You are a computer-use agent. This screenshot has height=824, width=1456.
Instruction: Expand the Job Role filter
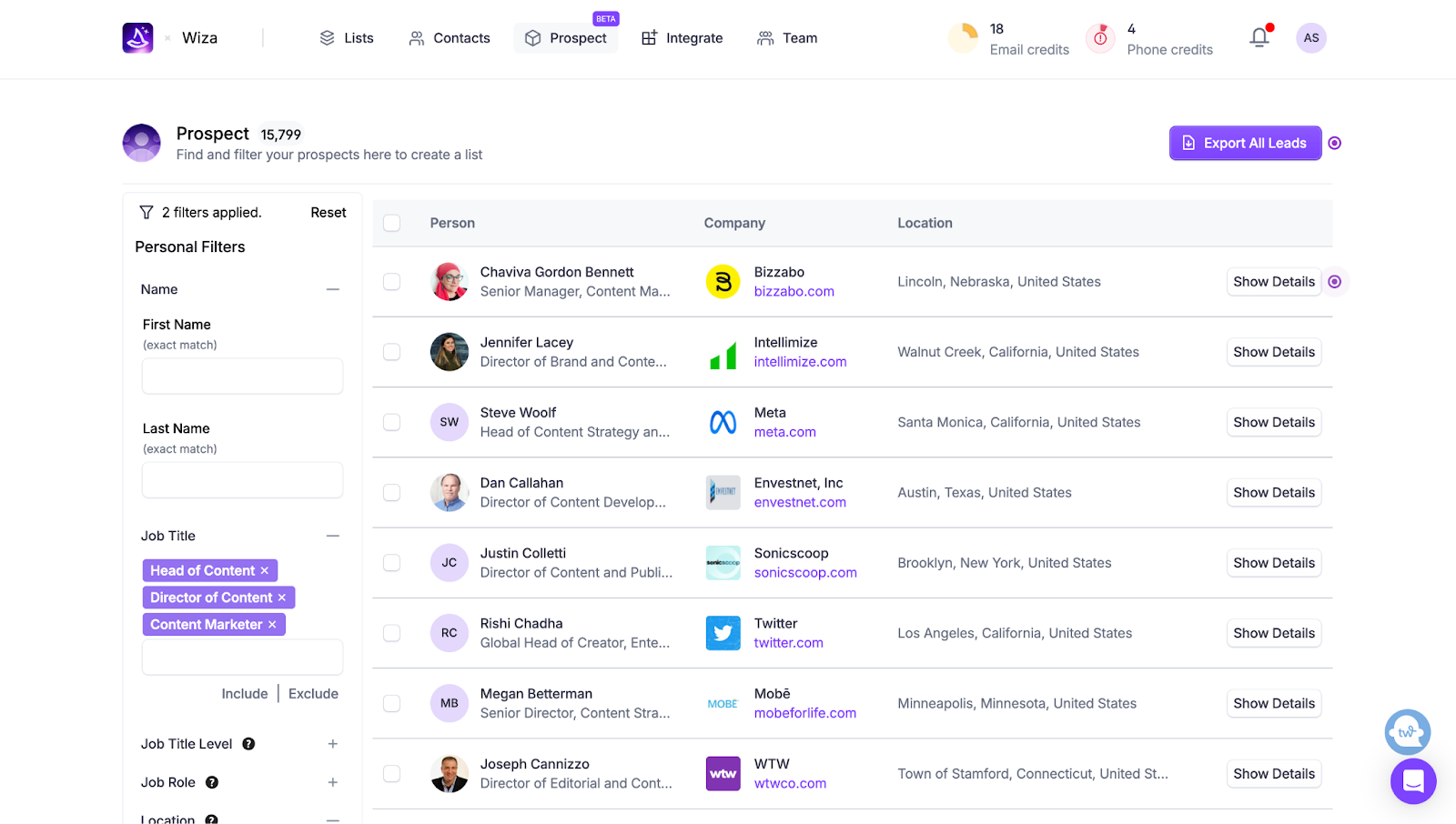(x=333, y=782)
